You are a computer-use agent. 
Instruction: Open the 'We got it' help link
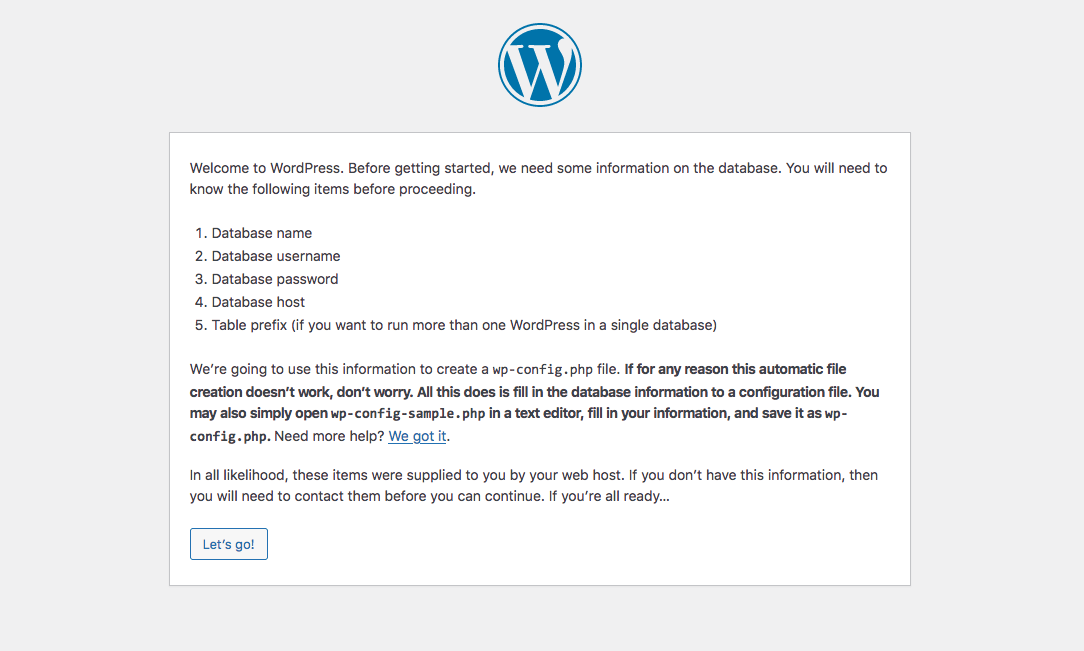[x=417, y=436]
